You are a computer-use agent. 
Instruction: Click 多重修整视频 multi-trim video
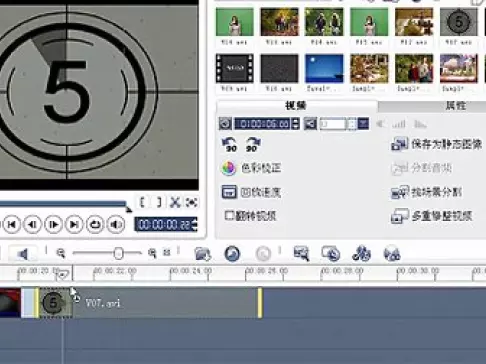[432, 216]
